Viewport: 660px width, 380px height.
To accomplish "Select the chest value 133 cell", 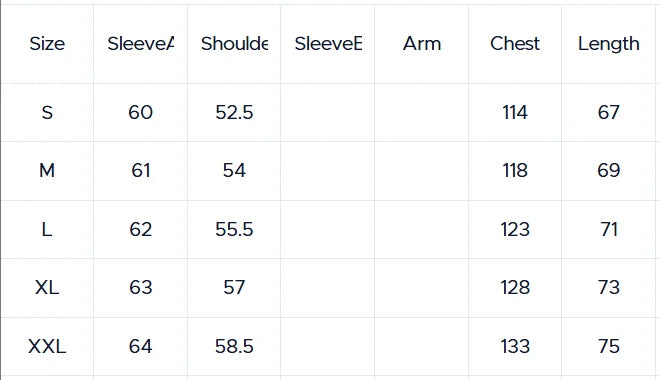I will 515,347.
